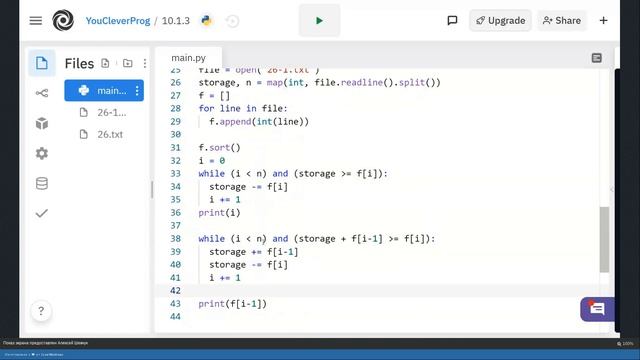Screen dimensions: 640x360
Task: Click the print(i) statement on line 36
Action: (219, 213)
